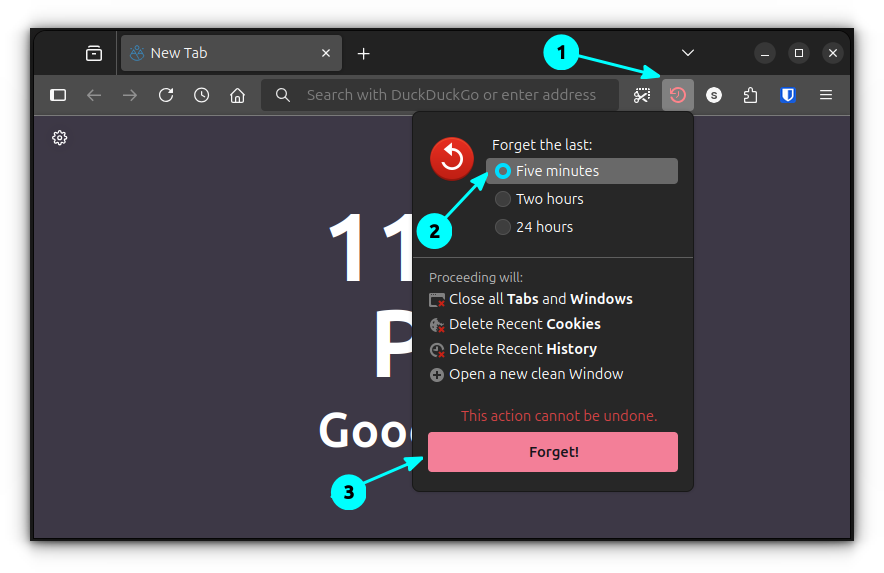Viewport: 884px width, 573px height.
Task: Click the Bitwarden shield icon
Action: [x=788, y=95]
